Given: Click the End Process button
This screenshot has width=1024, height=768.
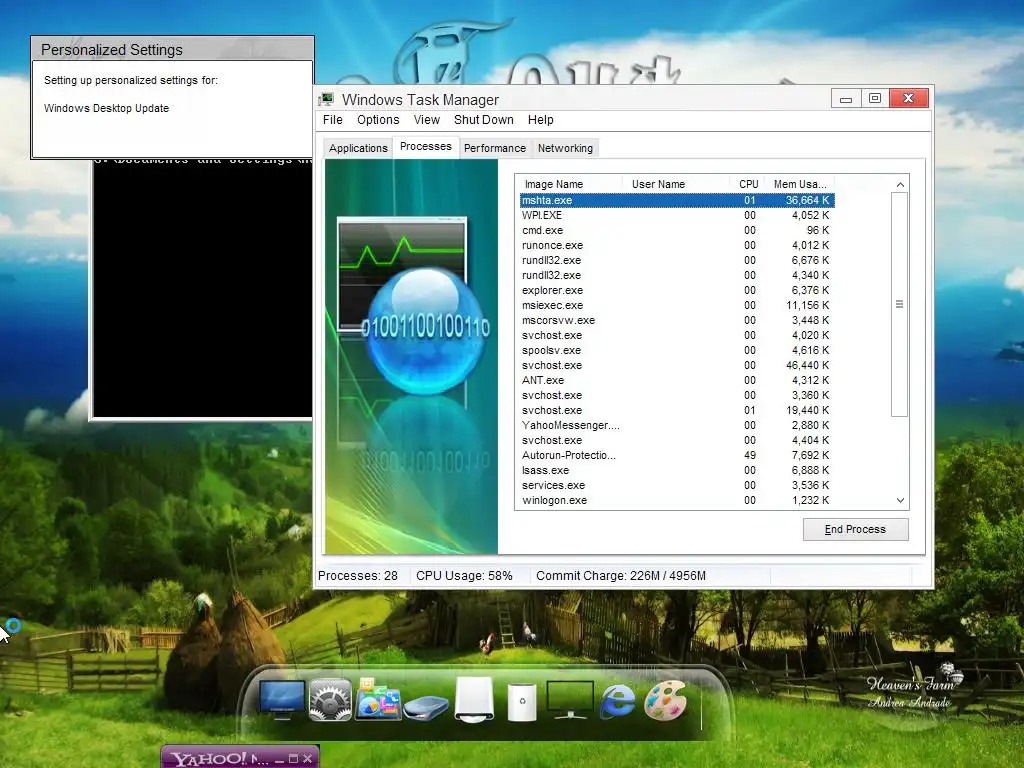Looking at the screenshot, I should click(x=856, y=529).
